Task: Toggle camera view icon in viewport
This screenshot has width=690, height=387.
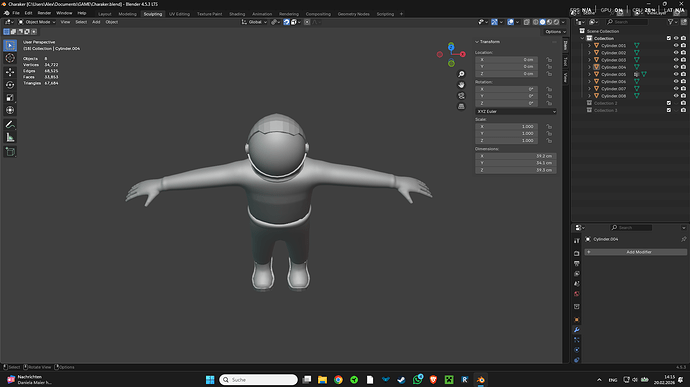Action: pos(461,96)
